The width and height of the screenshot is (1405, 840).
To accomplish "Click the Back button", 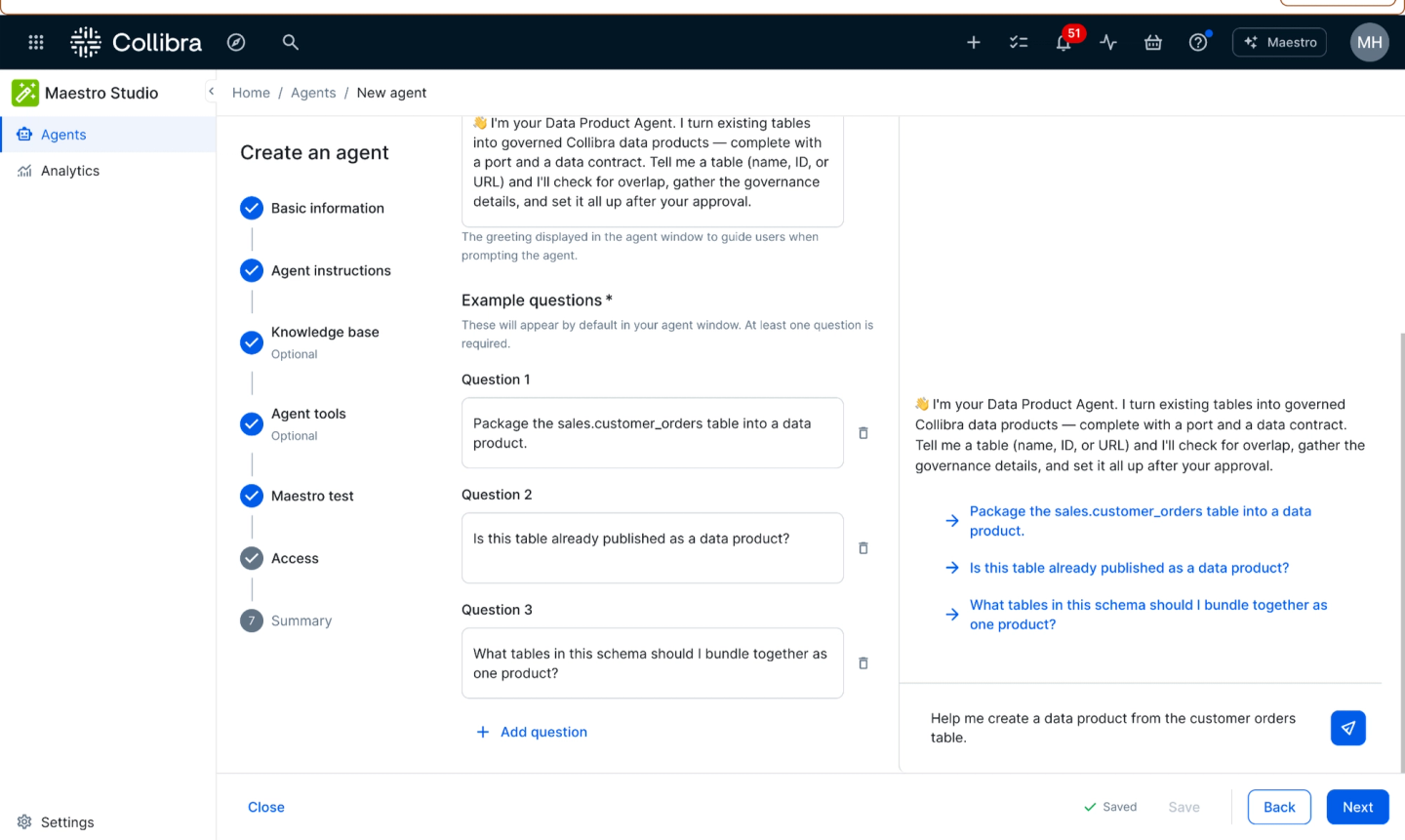I will click(1279, 807).
